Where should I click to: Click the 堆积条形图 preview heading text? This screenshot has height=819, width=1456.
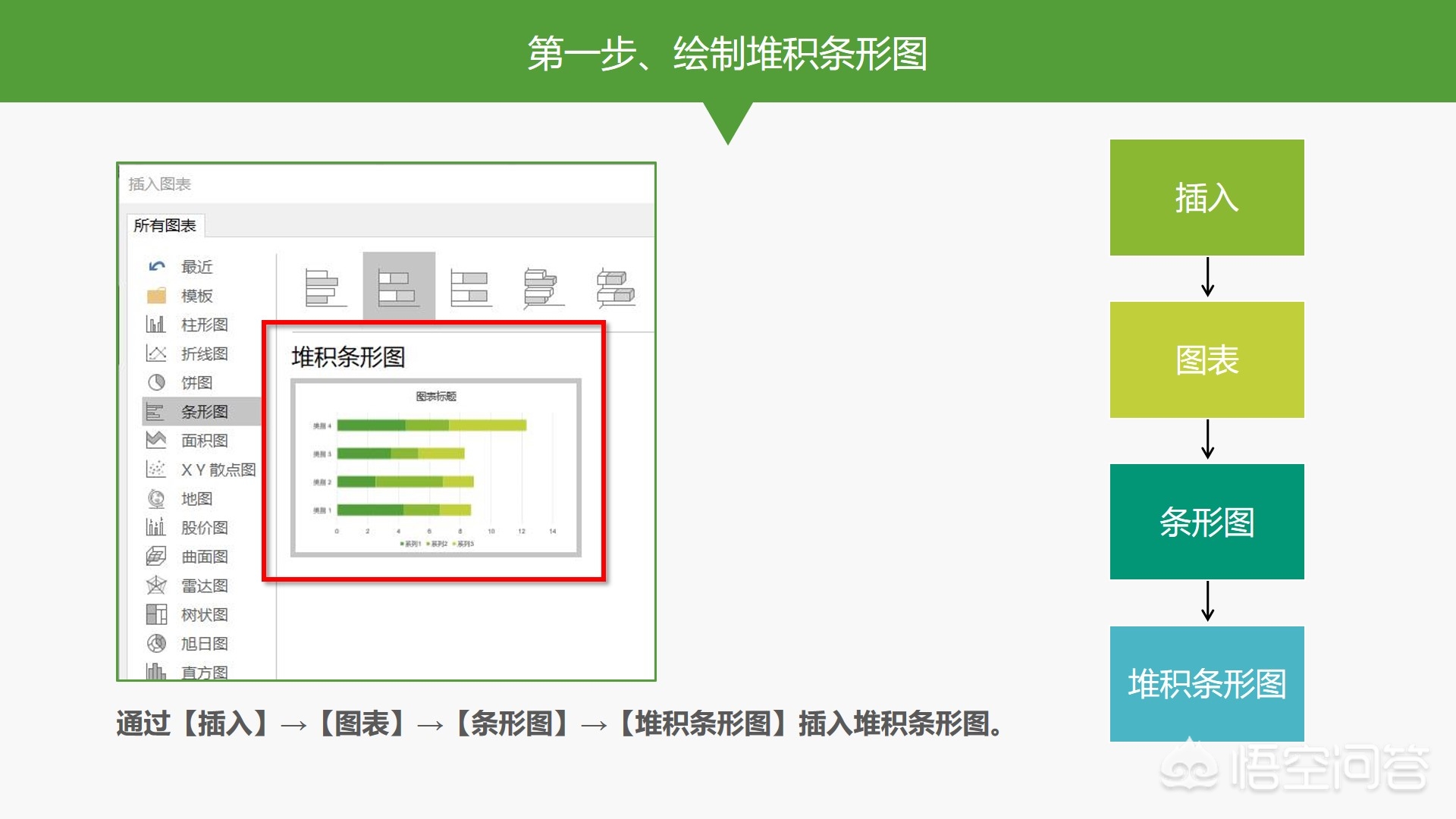click(349, 356)
